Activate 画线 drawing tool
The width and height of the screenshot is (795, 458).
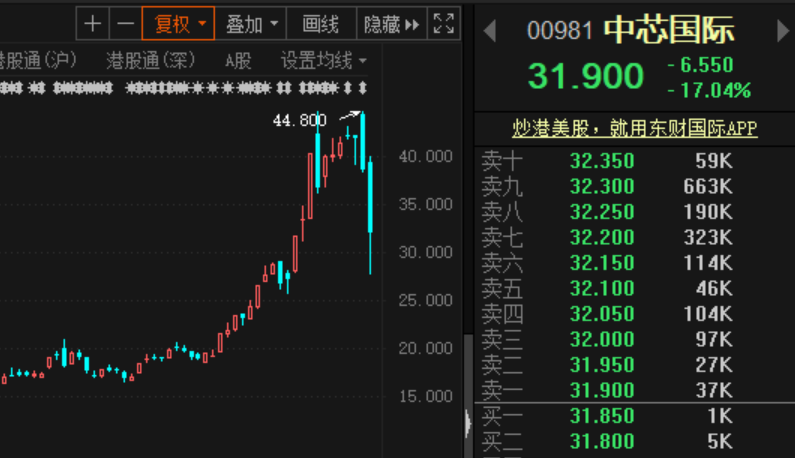320,24
